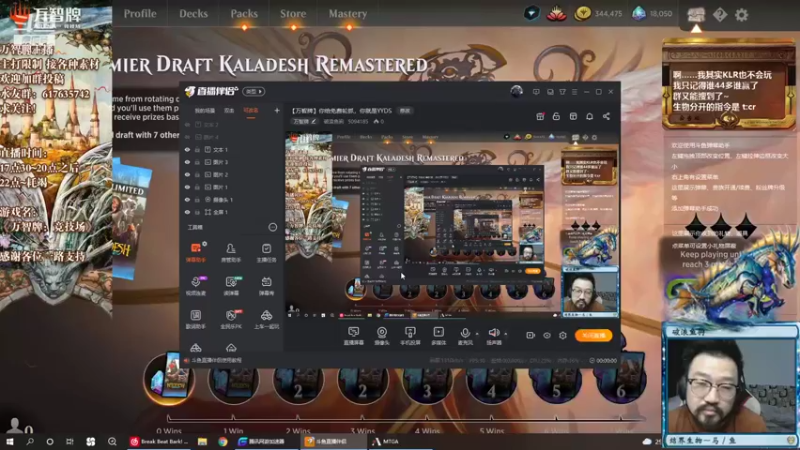Open the Mastery tab
800x450 pixels.
click(x=347, y=14)
